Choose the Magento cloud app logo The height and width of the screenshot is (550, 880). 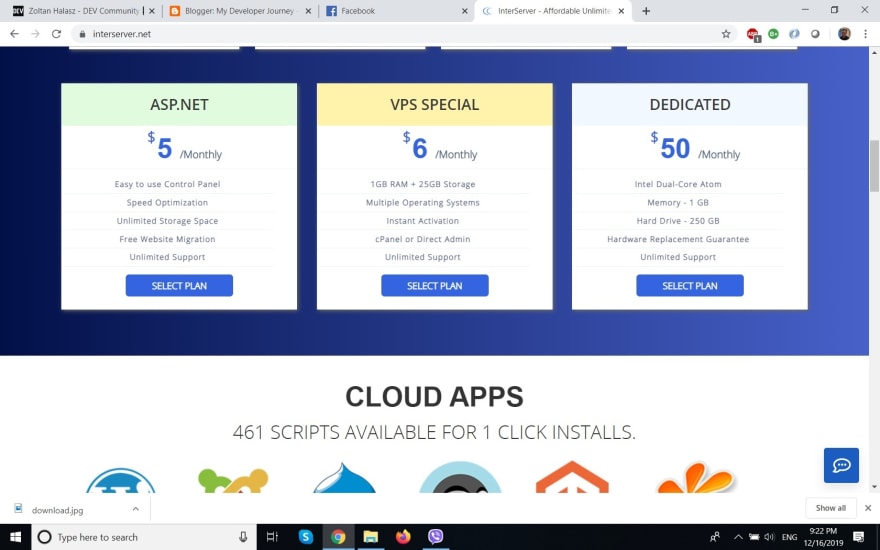[572, 477]
